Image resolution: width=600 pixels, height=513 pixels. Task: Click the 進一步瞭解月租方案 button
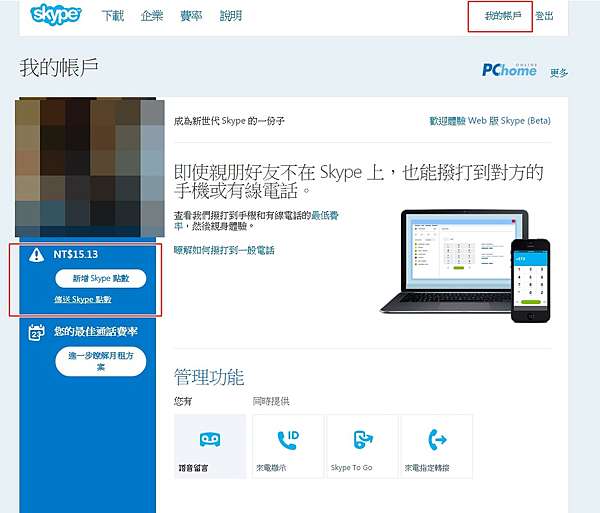point(101,361)
